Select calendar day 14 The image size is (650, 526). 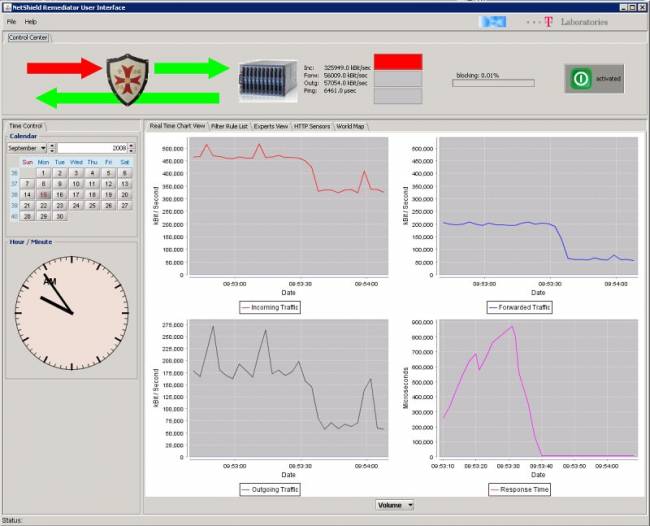point(27,195)
